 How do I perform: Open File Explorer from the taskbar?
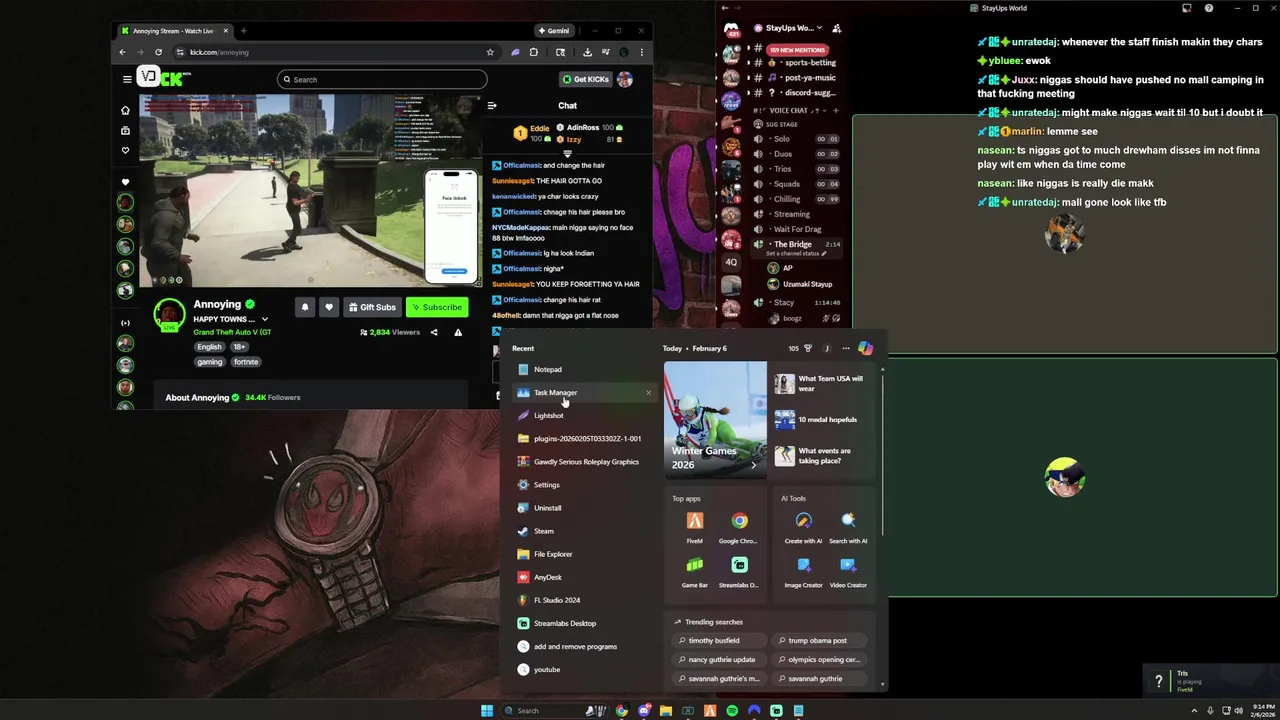point(666,711)
